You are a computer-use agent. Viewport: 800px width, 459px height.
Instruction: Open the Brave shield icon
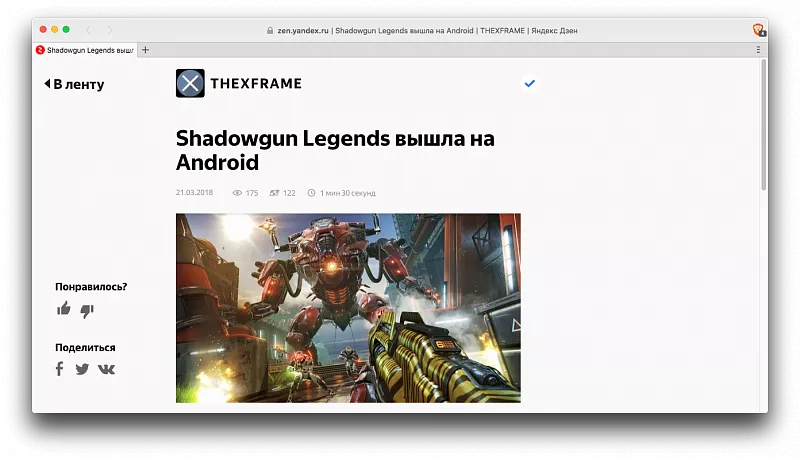click(759, 30)
